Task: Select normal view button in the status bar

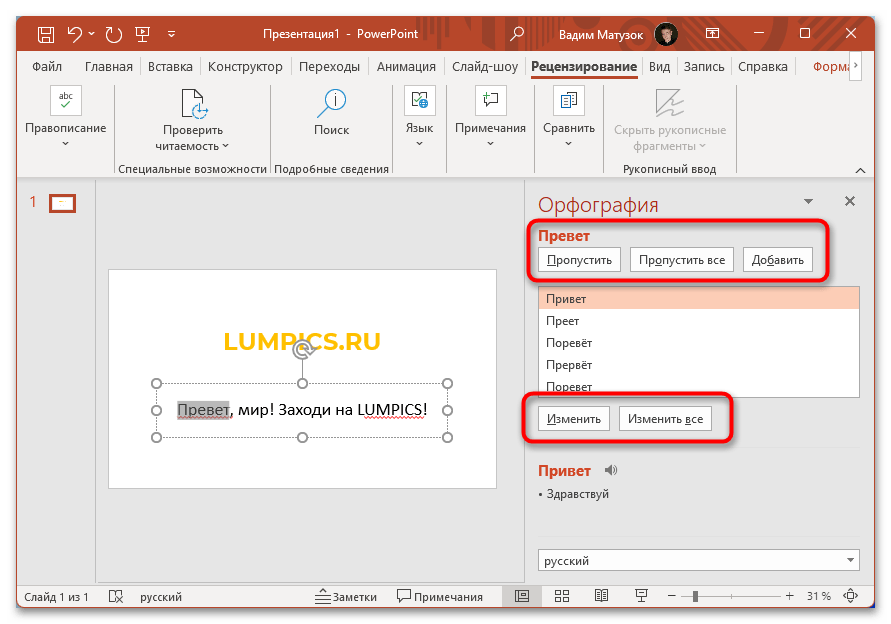Action: pyautogui.click(x=521, y=596)
